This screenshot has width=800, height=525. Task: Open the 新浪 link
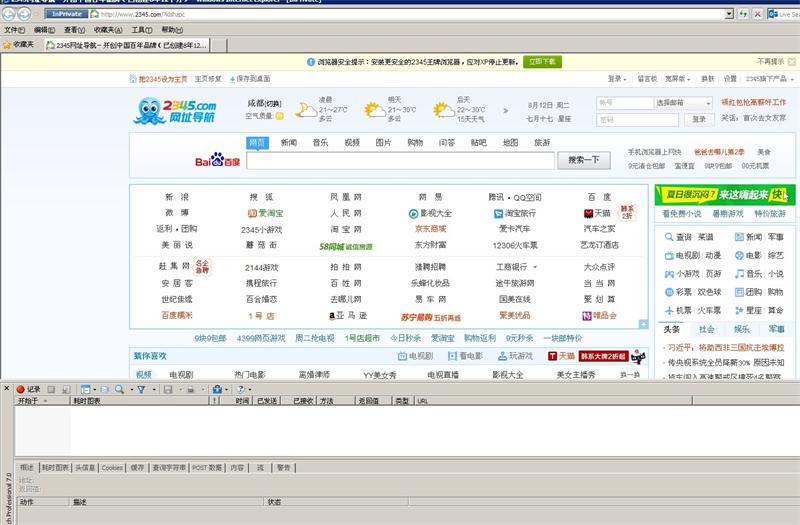(x=177, y=197)
